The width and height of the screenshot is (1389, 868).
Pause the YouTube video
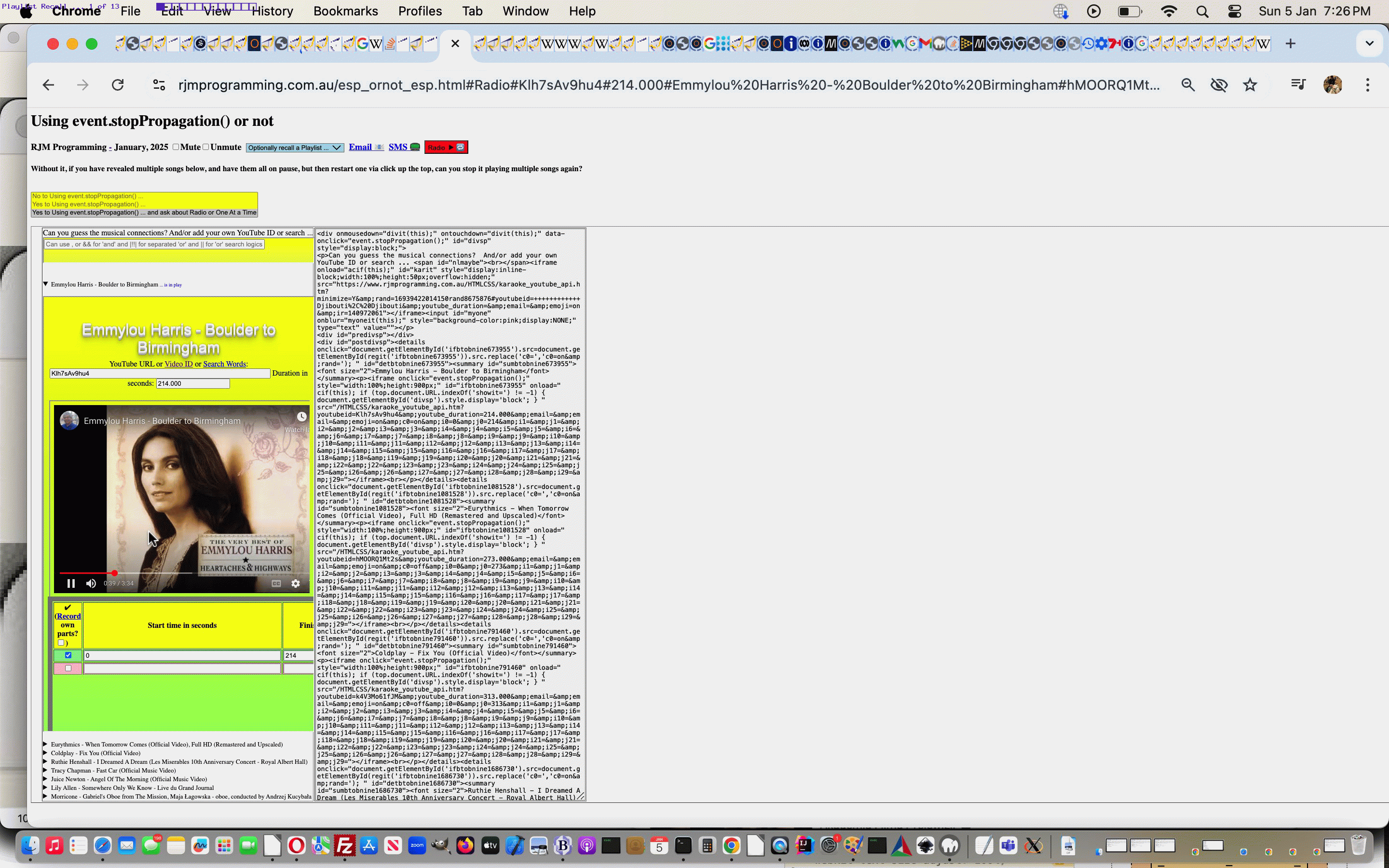click(x=71, y=583)
